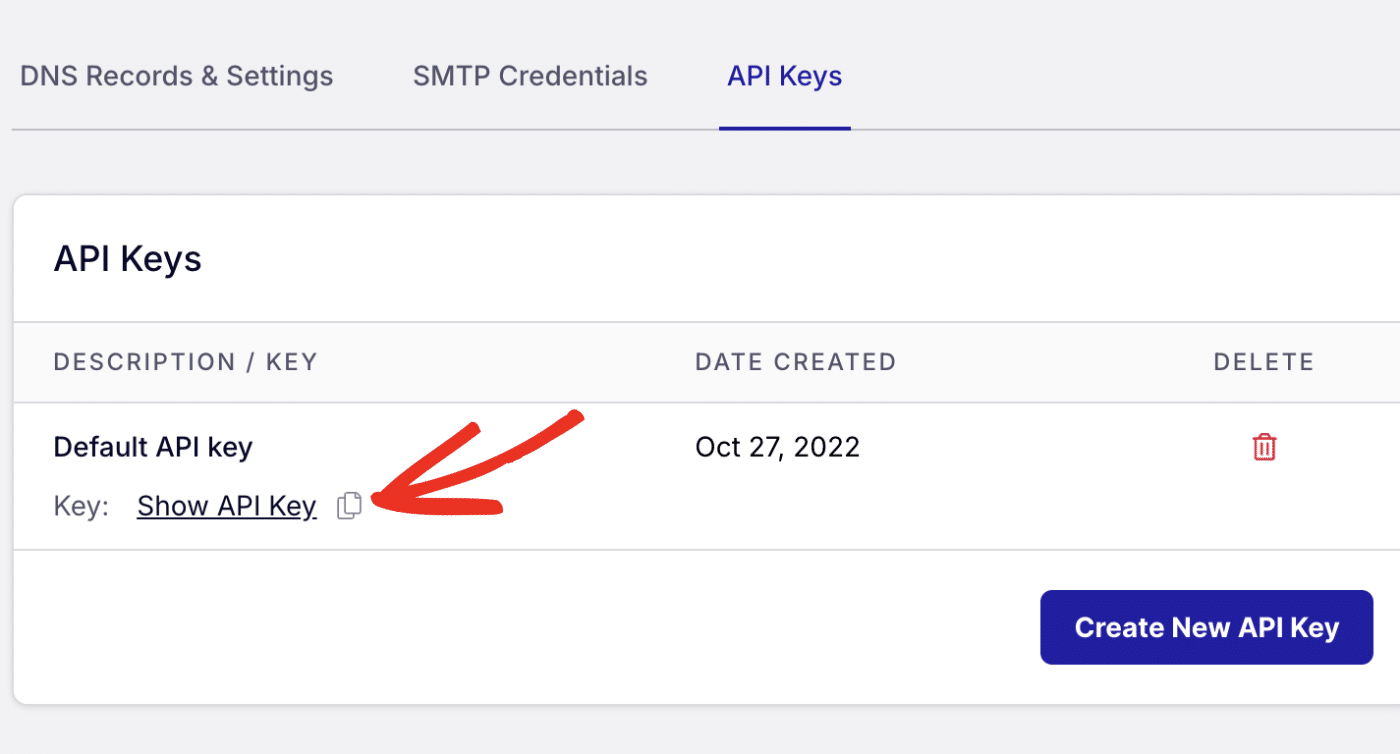
Task: Click the DELETE column header
Action: click(x=1263, y=362)
